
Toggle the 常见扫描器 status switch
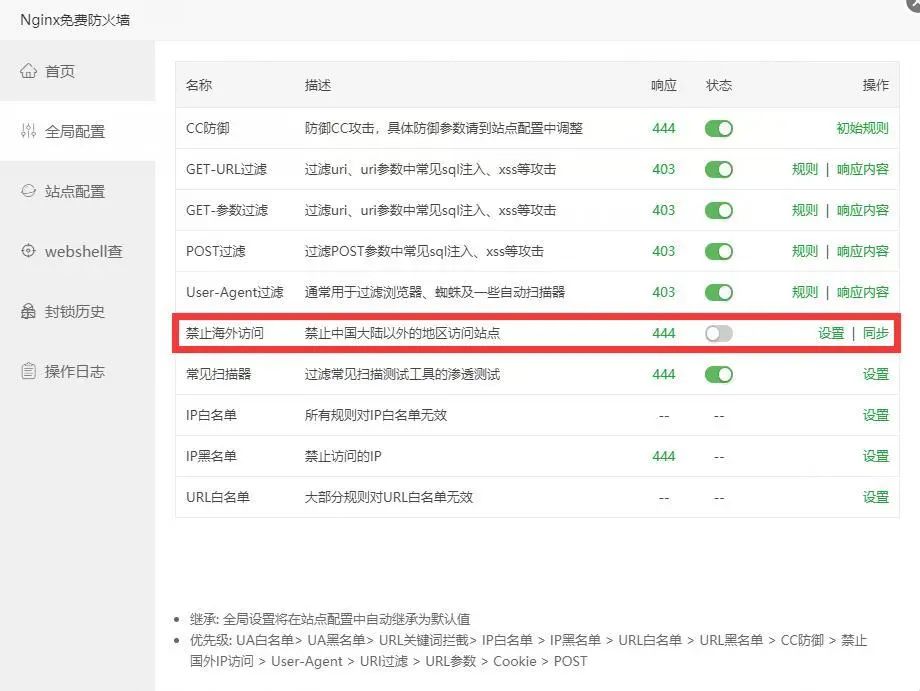coord(719,374)
